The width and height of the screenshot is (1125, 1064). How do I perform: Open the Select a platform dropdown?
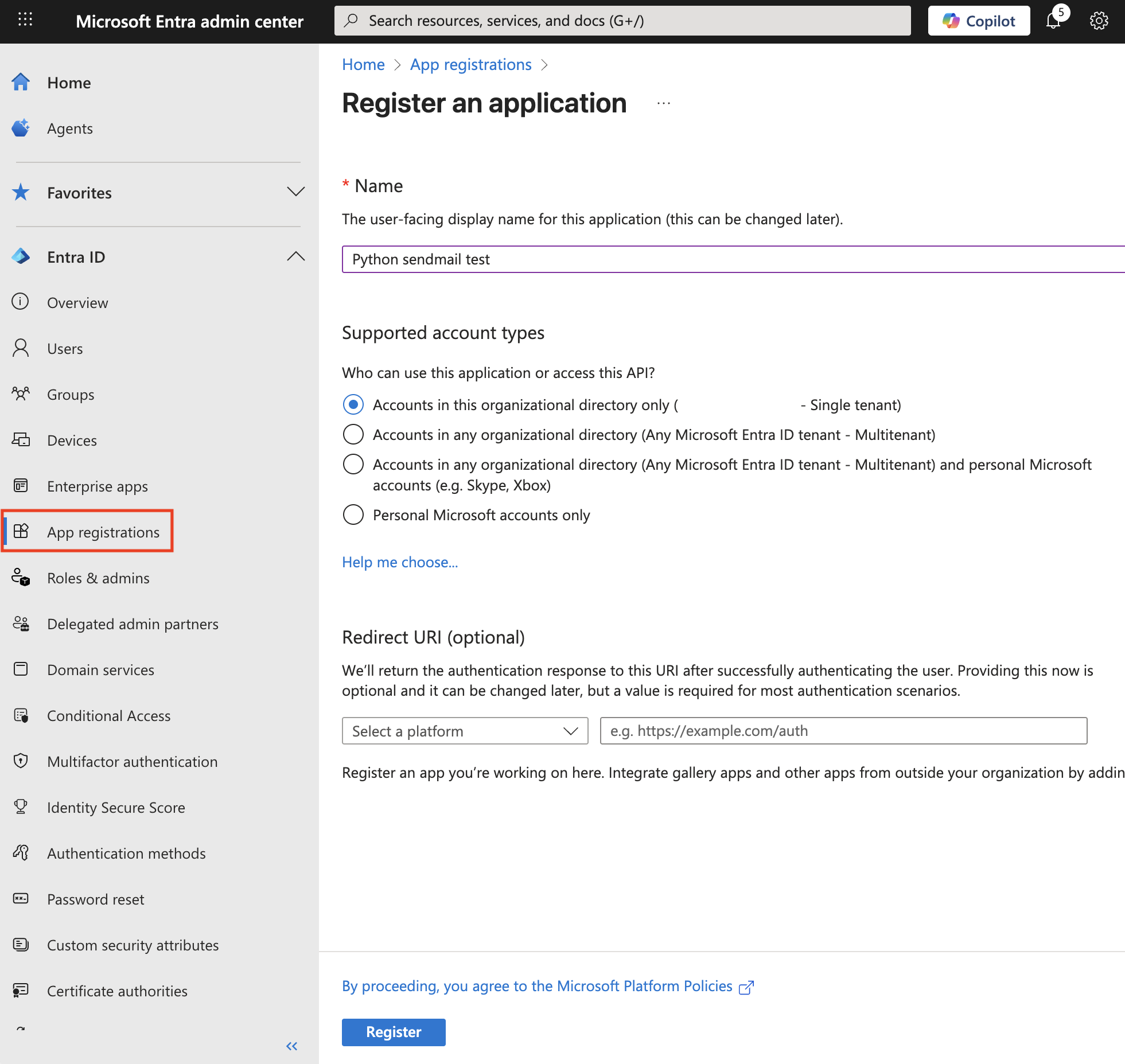[465, 731]
